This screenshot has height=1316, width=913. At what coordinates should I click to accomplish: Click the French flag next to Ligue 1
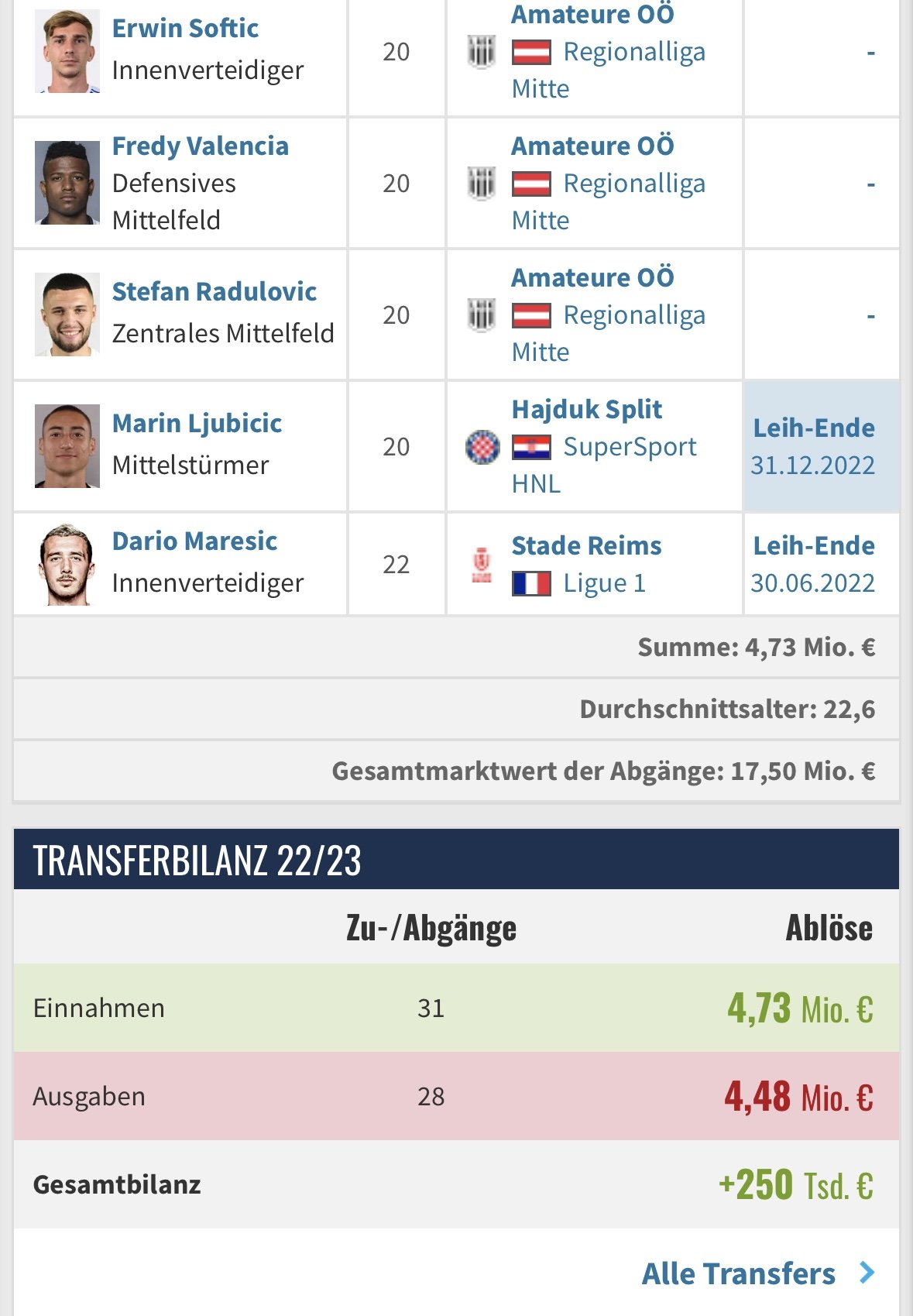pos(531,583)
